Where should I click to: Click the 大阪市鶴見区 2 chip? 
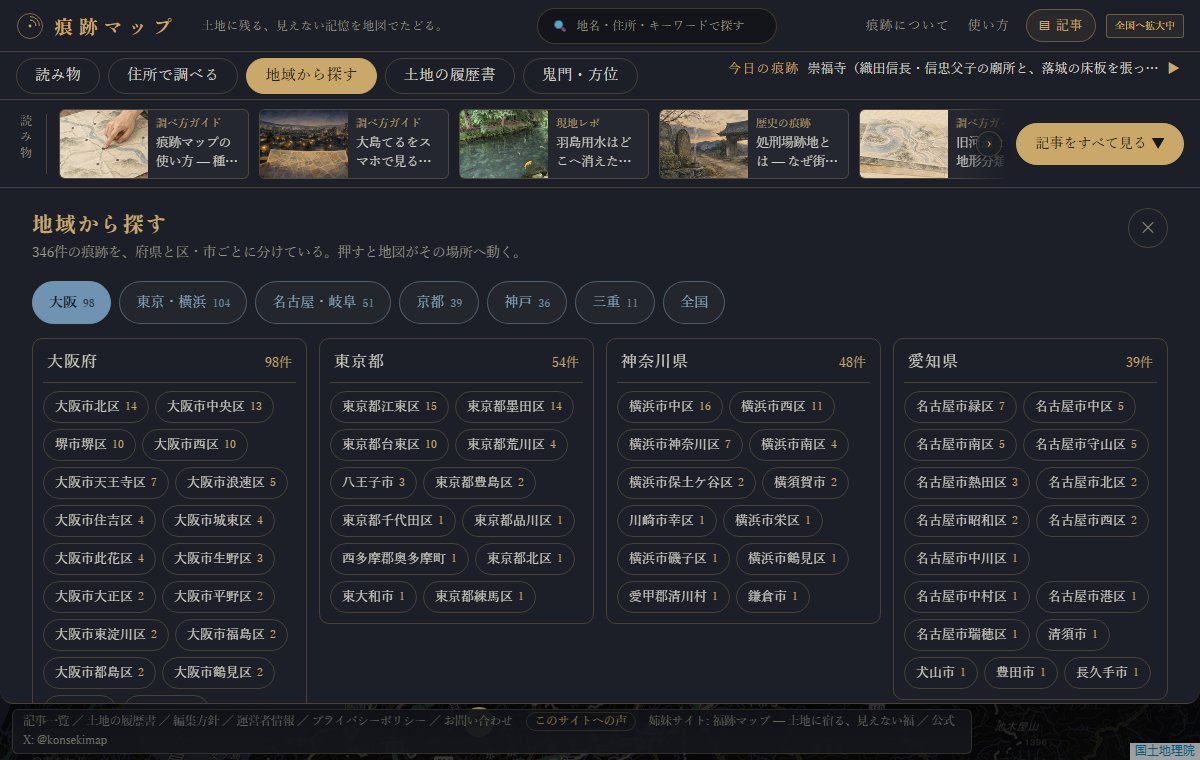(x=218, y=673)
